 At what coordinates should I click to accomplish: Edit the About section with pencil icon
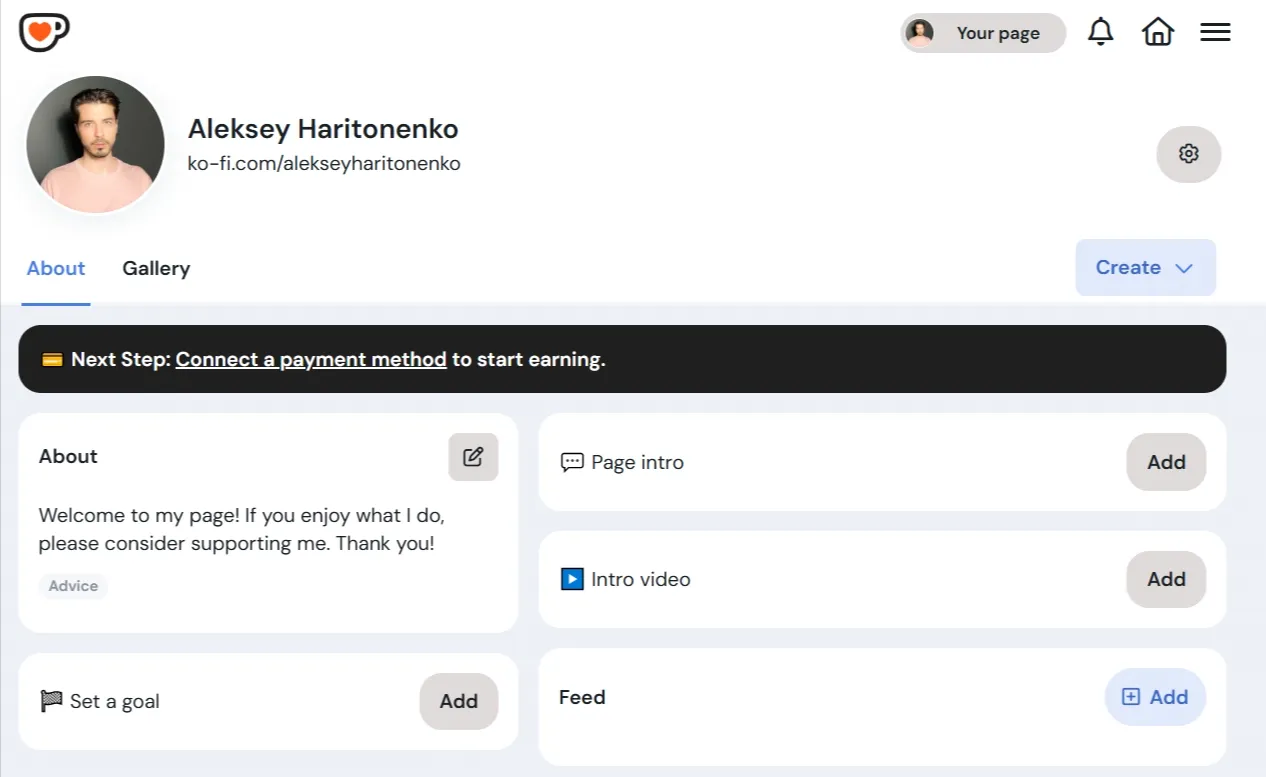[473, 457]
